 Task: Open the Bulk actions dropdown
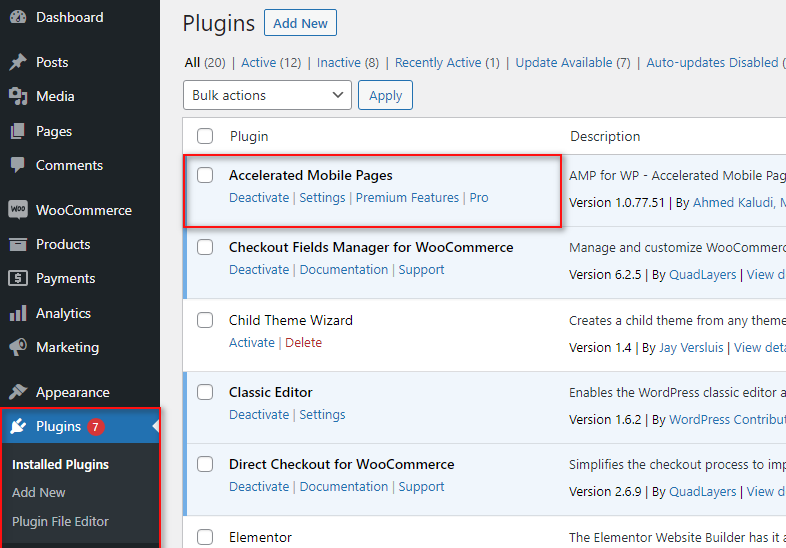click(x=267, y=95)
